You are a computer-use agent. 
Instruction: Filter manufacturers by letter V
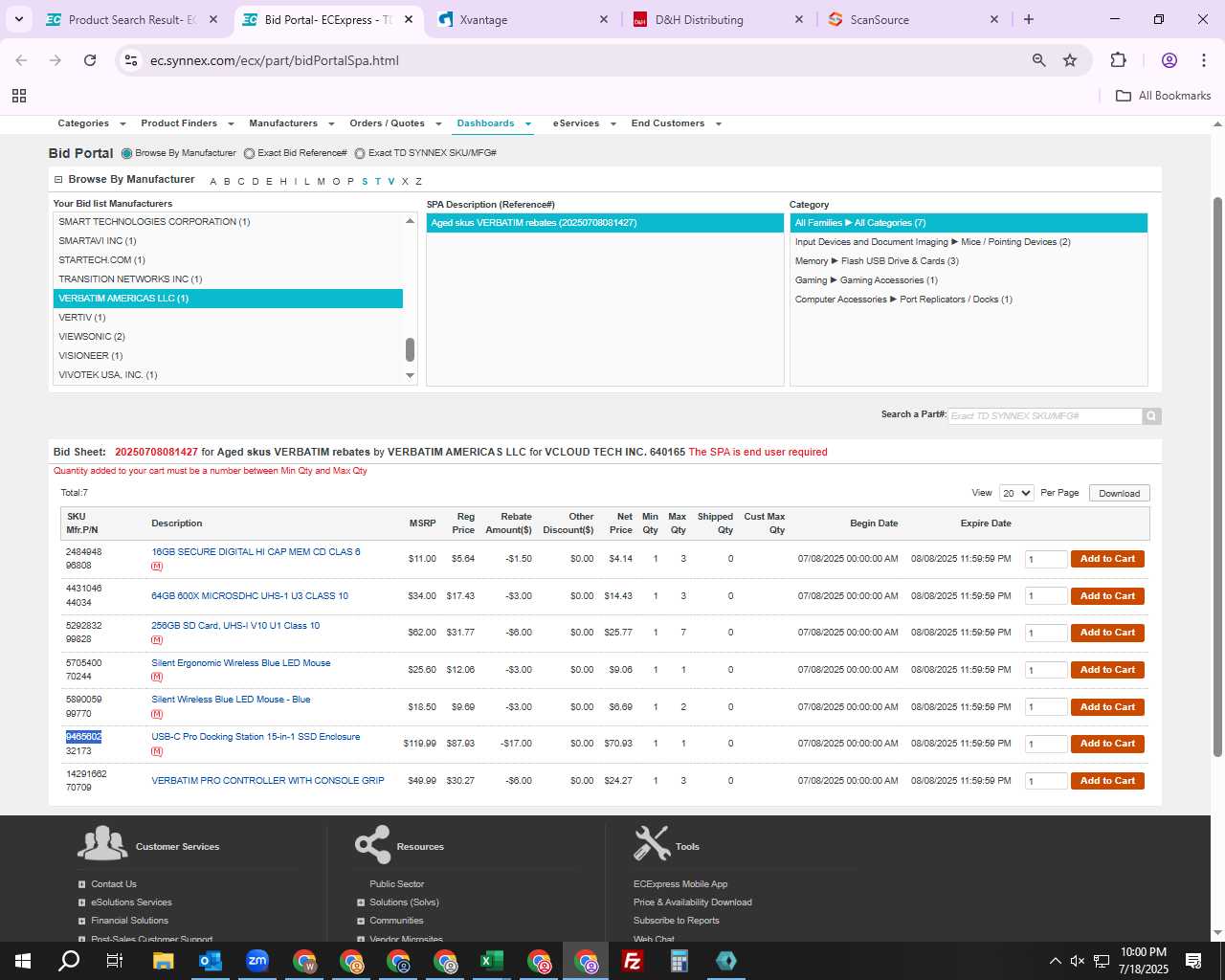point(390,181)
